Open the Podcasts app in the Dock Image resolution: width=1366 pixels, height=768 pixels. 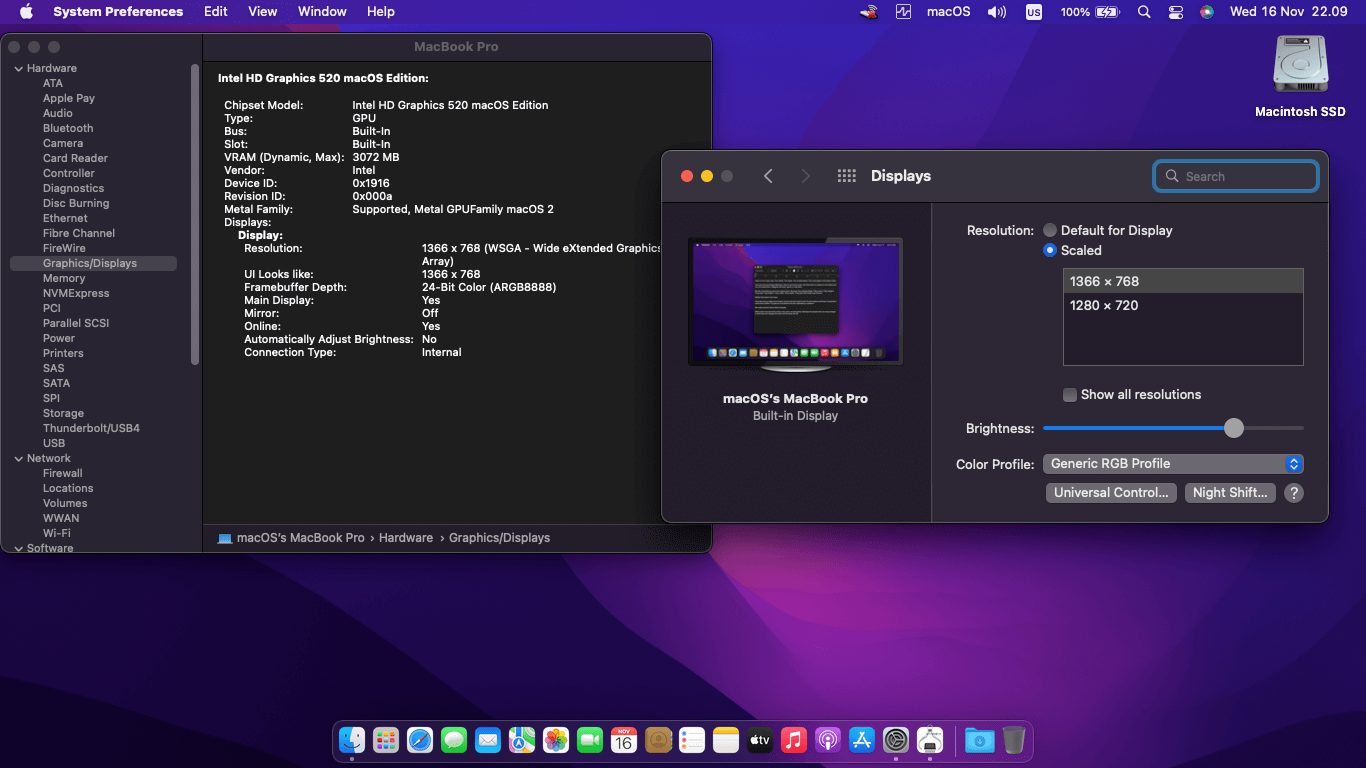pyautogui.click(x=827, y=740)
